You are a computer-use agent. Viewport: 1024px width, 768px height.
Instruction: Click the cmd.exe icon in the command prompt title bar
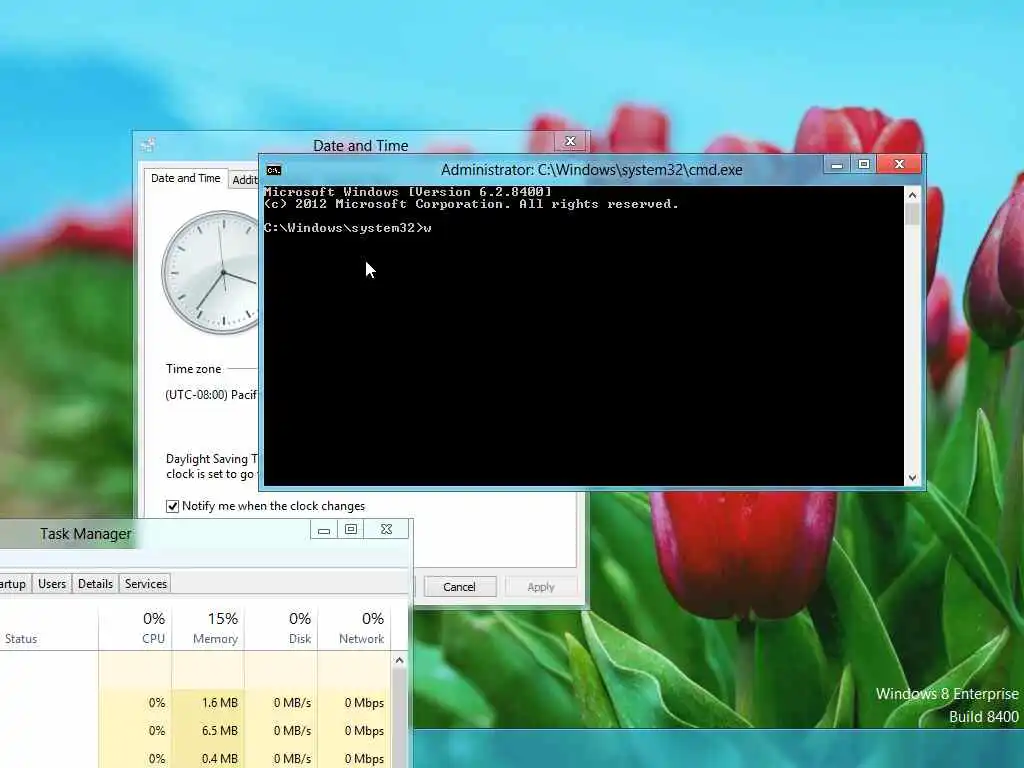tap(274, 170)
